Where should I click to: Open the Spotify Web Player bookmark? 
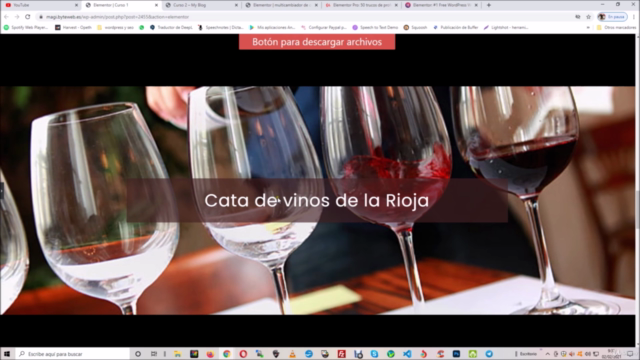[26, 27]
